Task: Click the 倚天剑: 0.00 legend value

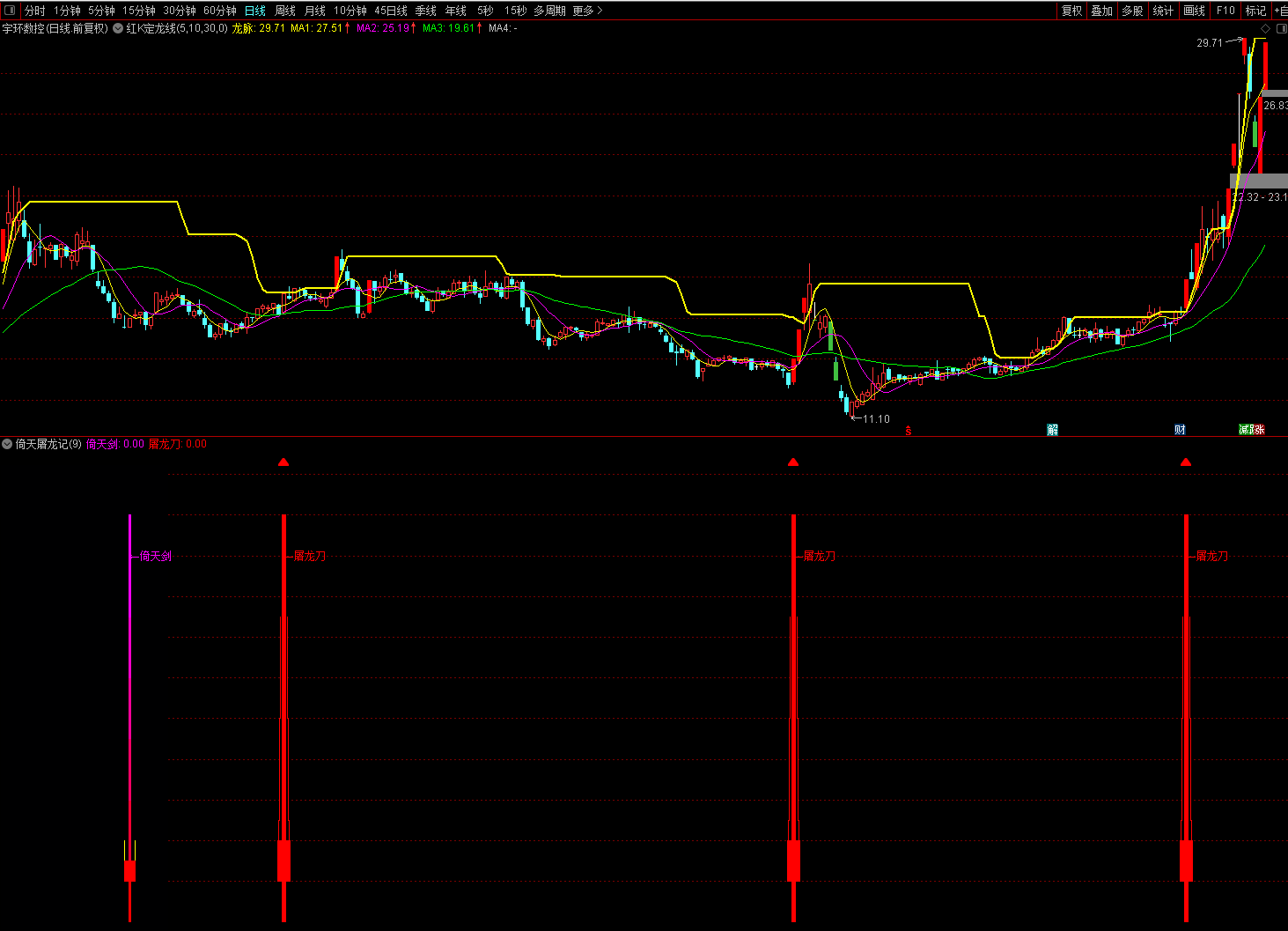Action: tap(115, 444)
